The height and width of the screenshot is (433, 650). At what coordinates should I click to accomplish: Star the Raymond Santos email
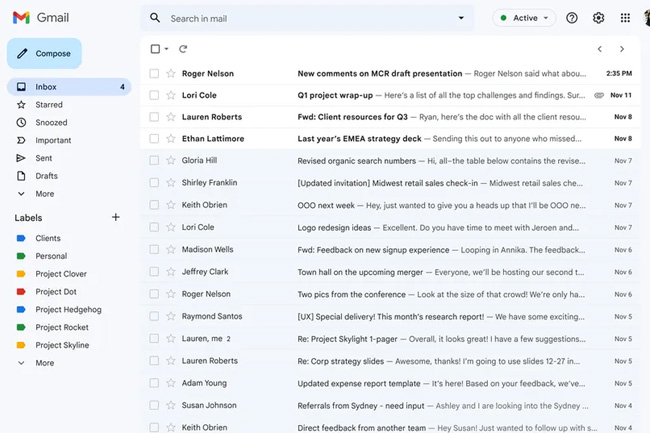[171, 316]
